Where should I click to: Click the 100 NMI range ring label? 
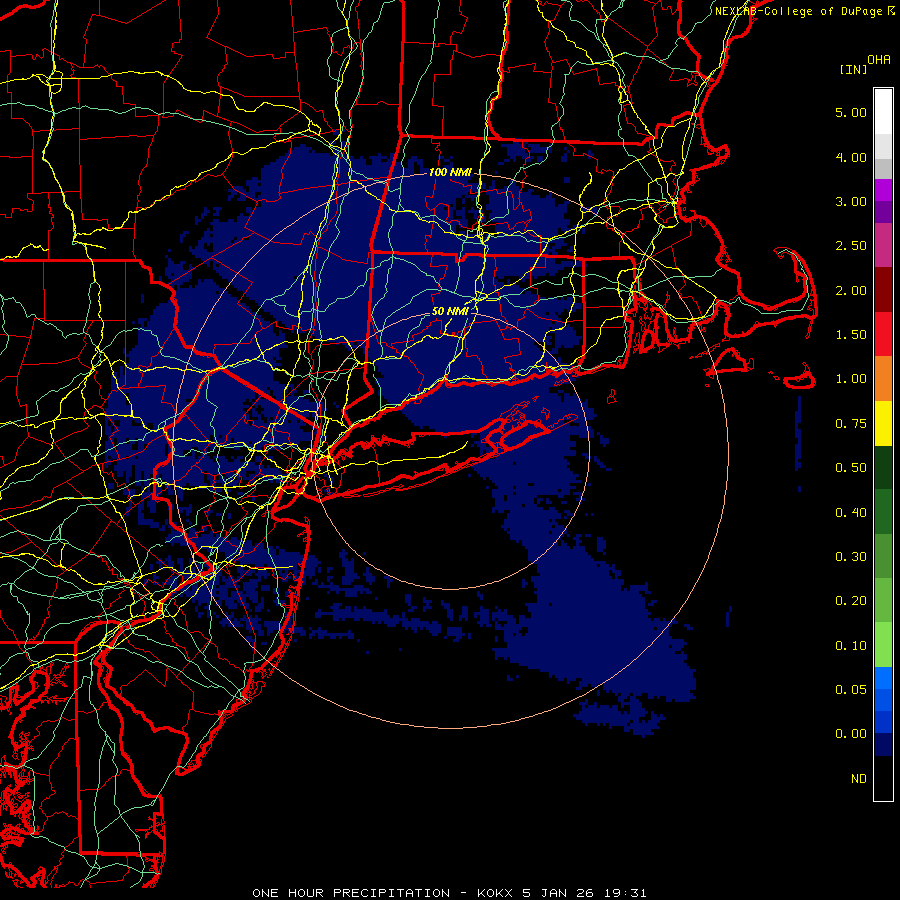coord(450,172)
